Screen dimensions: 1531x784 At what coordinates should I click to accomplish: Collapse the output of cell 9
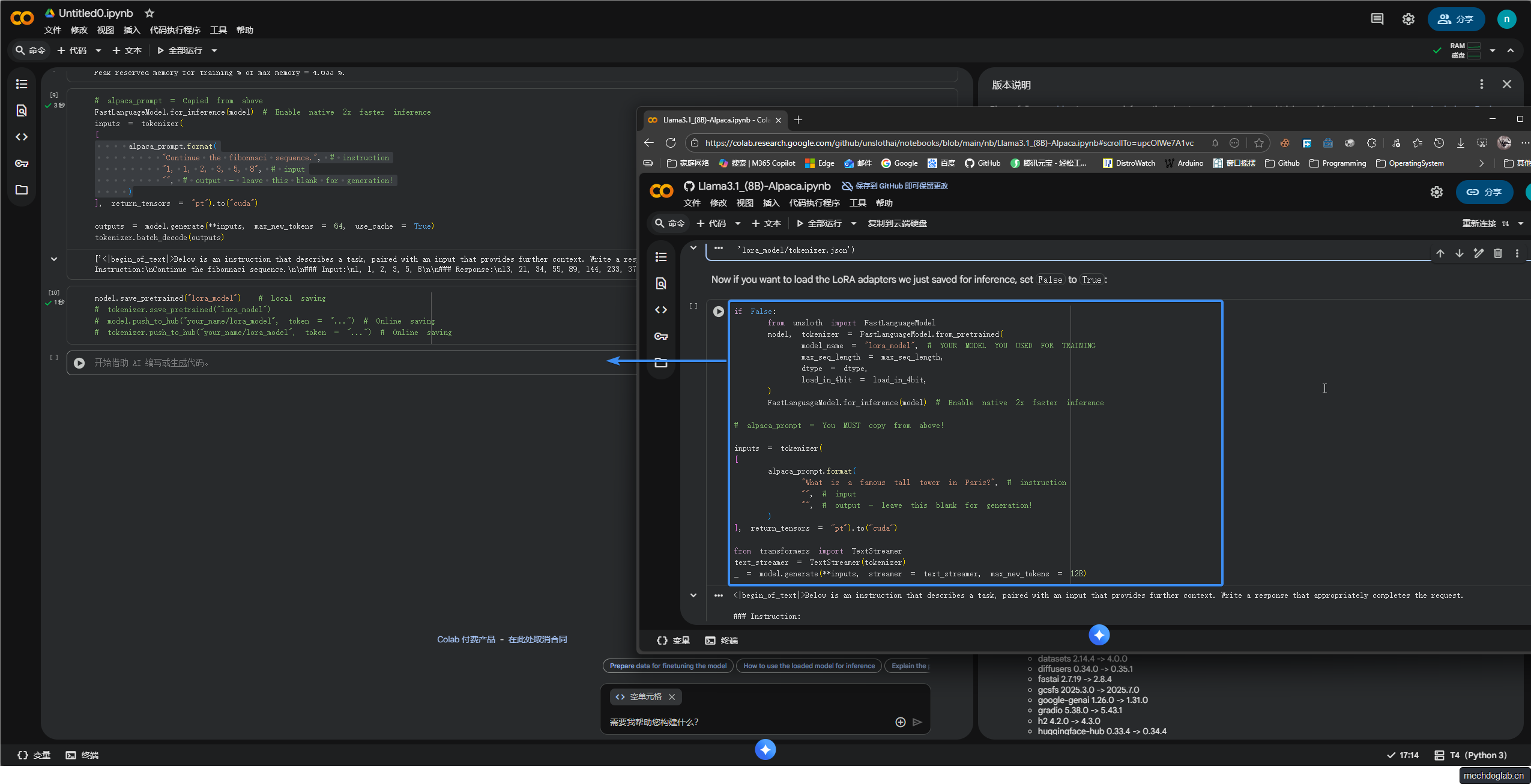coord(54,259)
